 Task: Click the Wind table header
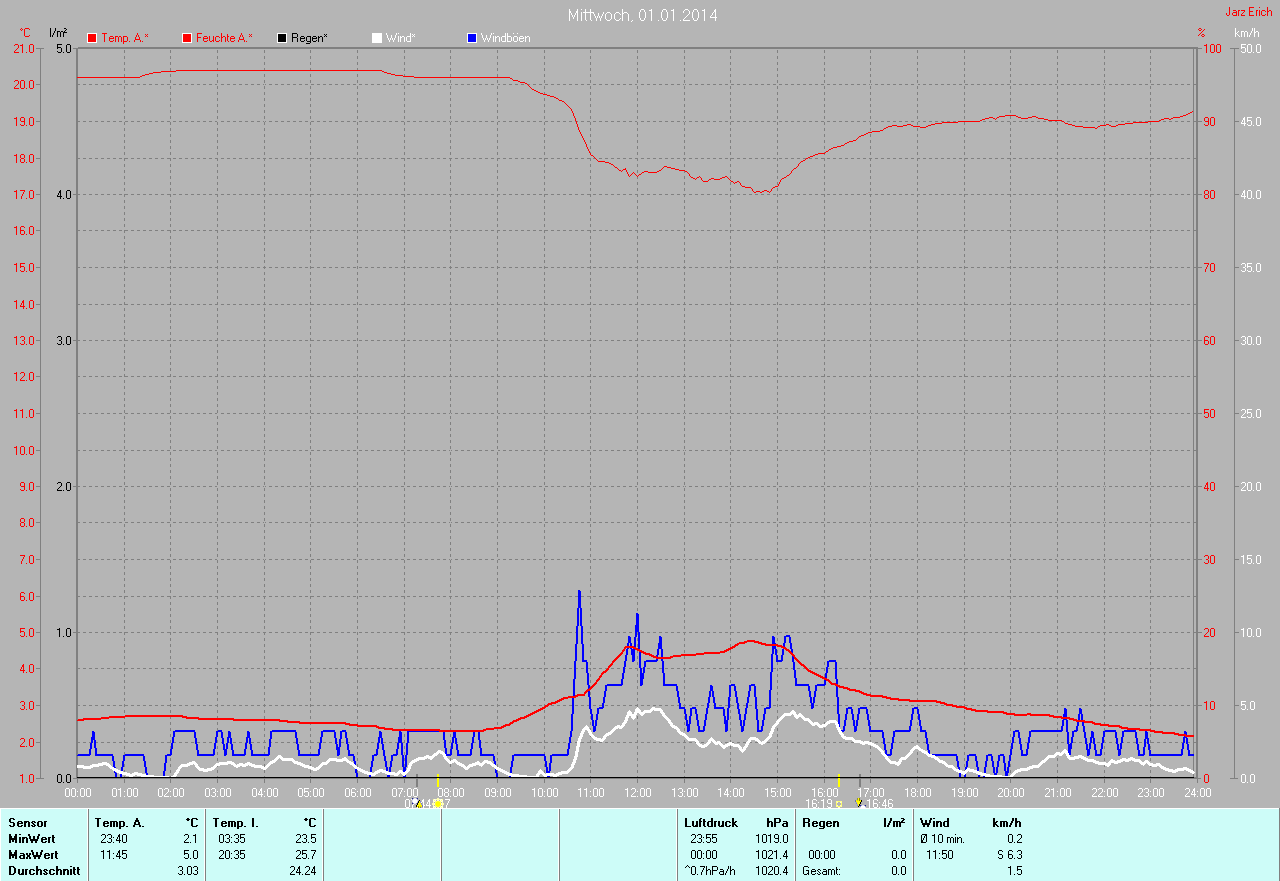(935, 823)
